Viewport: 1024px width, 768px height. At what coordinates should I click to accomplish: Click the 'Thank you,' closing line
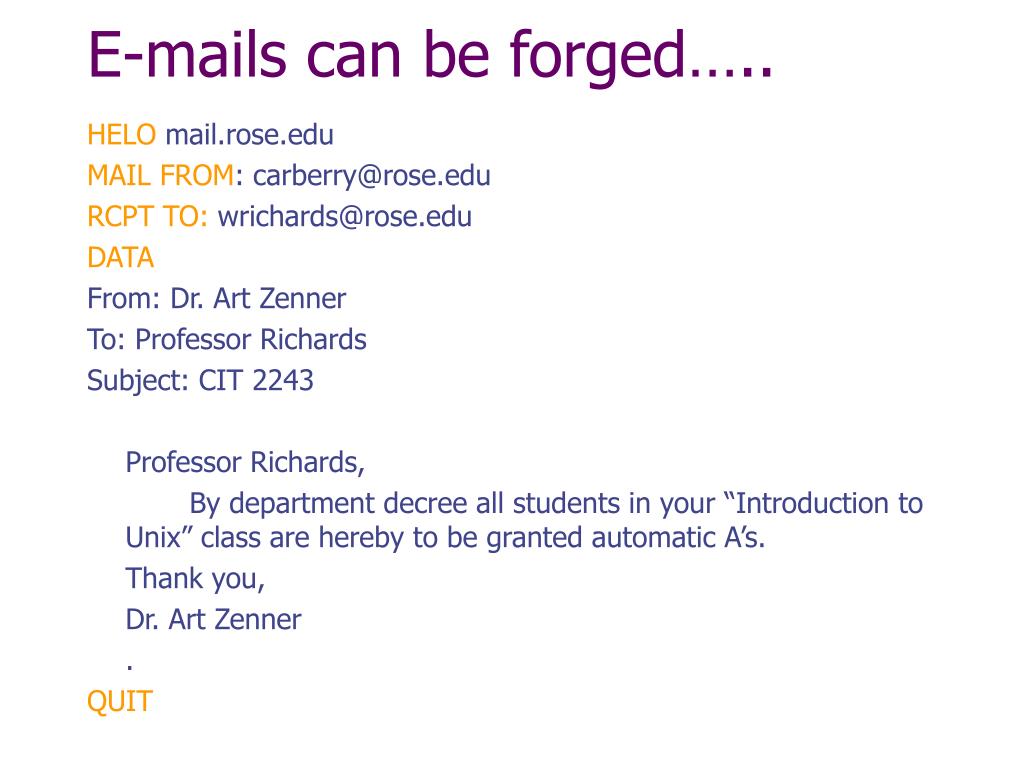click(195, 580)
